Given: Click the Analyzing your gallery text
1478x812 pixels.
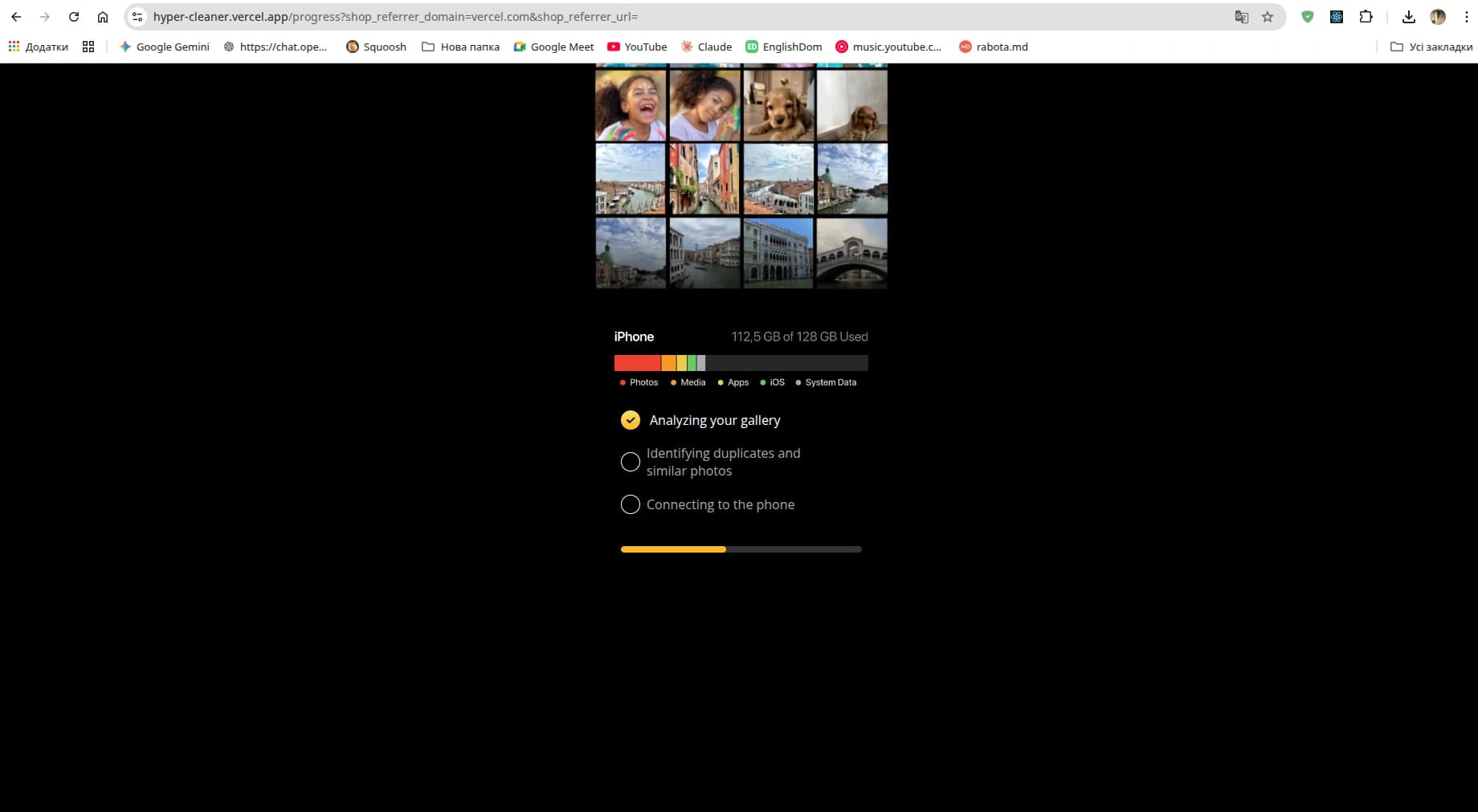Looking at the screenshot, I should tap(715, 420).
